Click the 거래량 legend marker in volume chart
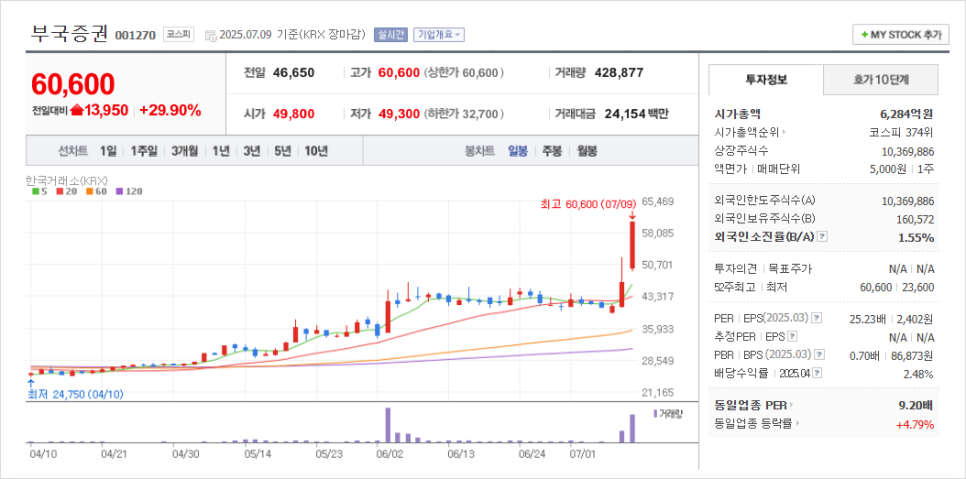This screenshot has width=966, height=479. tap(655, 413)
